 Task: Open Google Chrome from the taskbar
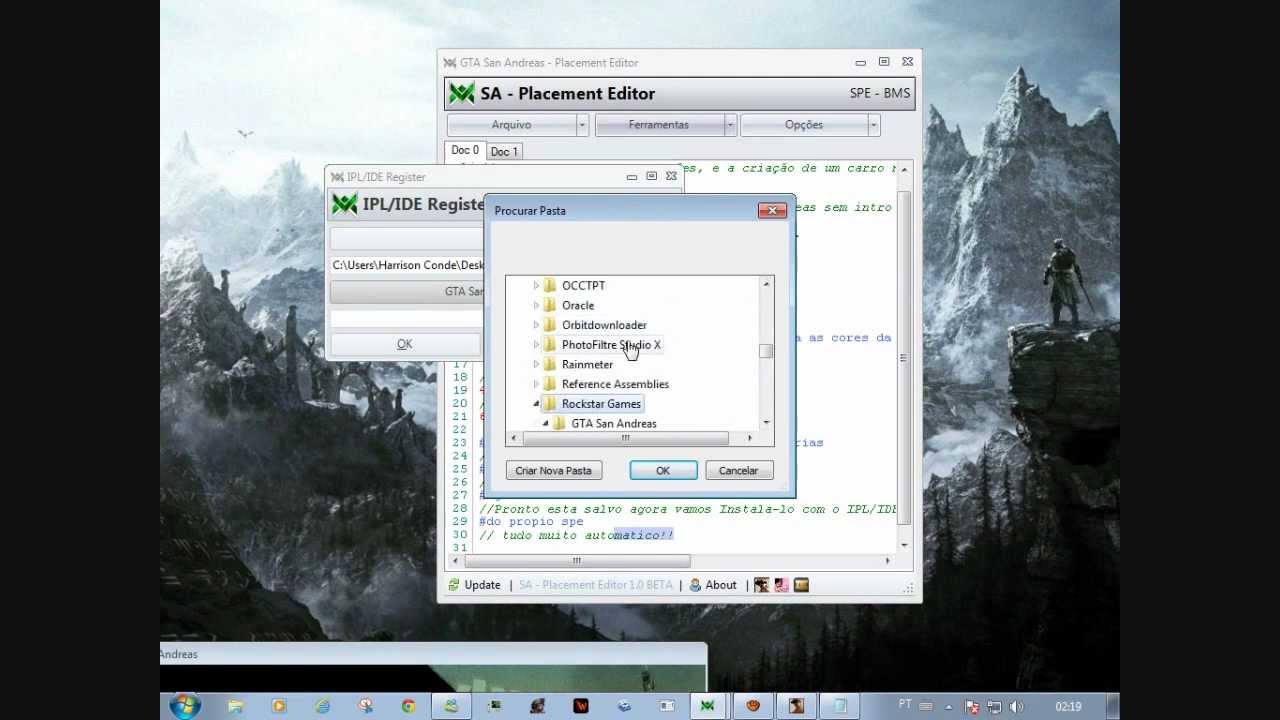[x=408, y=706]
